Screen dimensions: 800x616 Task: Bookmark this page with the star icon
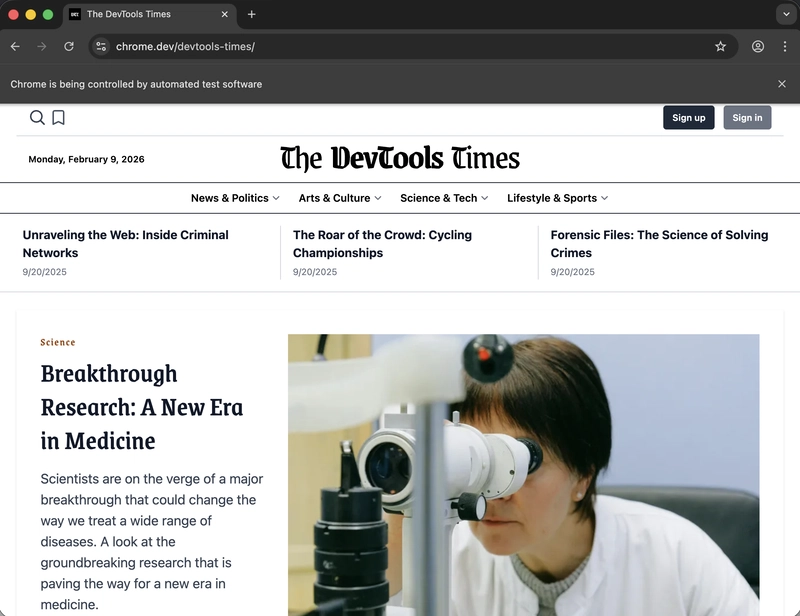point(720,46)
